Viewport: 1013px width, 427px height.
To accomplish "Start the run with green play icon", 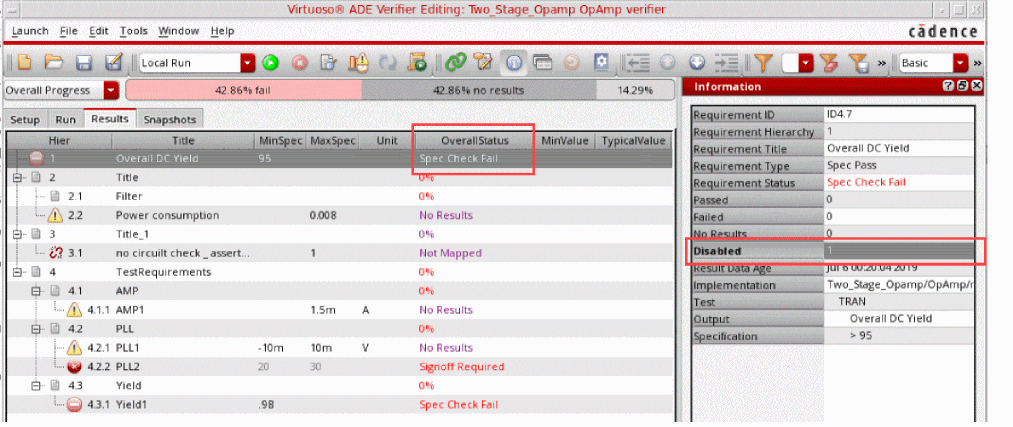I will click(270, 63).
